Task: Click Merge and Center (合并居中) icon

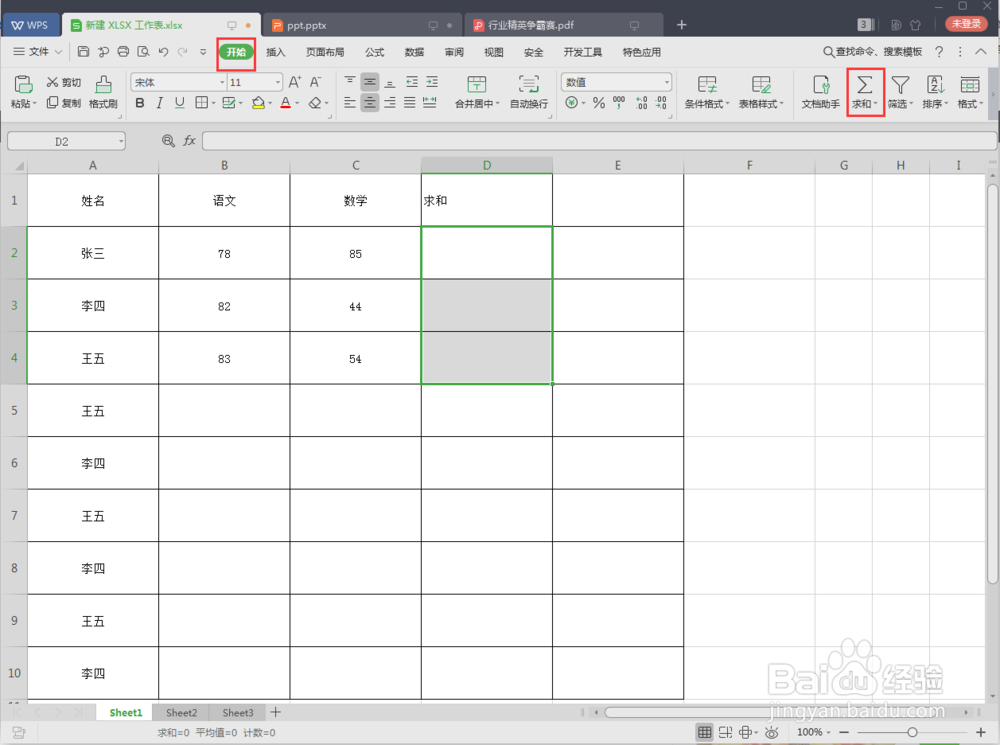Action: [x=476, y=85]
